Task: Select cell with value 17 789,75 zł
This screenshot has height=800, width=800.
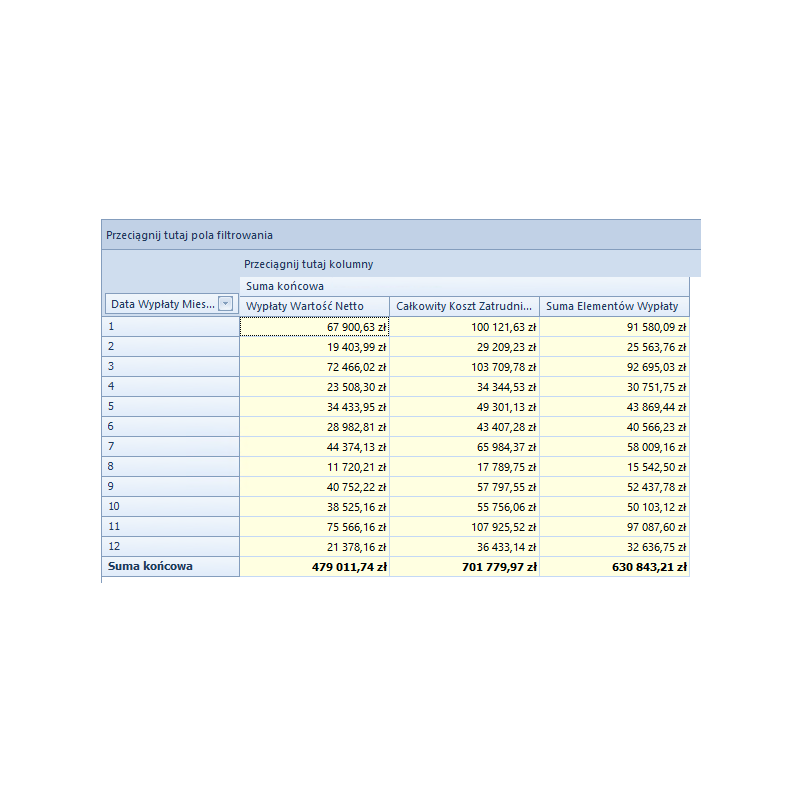Action: pos(464,466)
